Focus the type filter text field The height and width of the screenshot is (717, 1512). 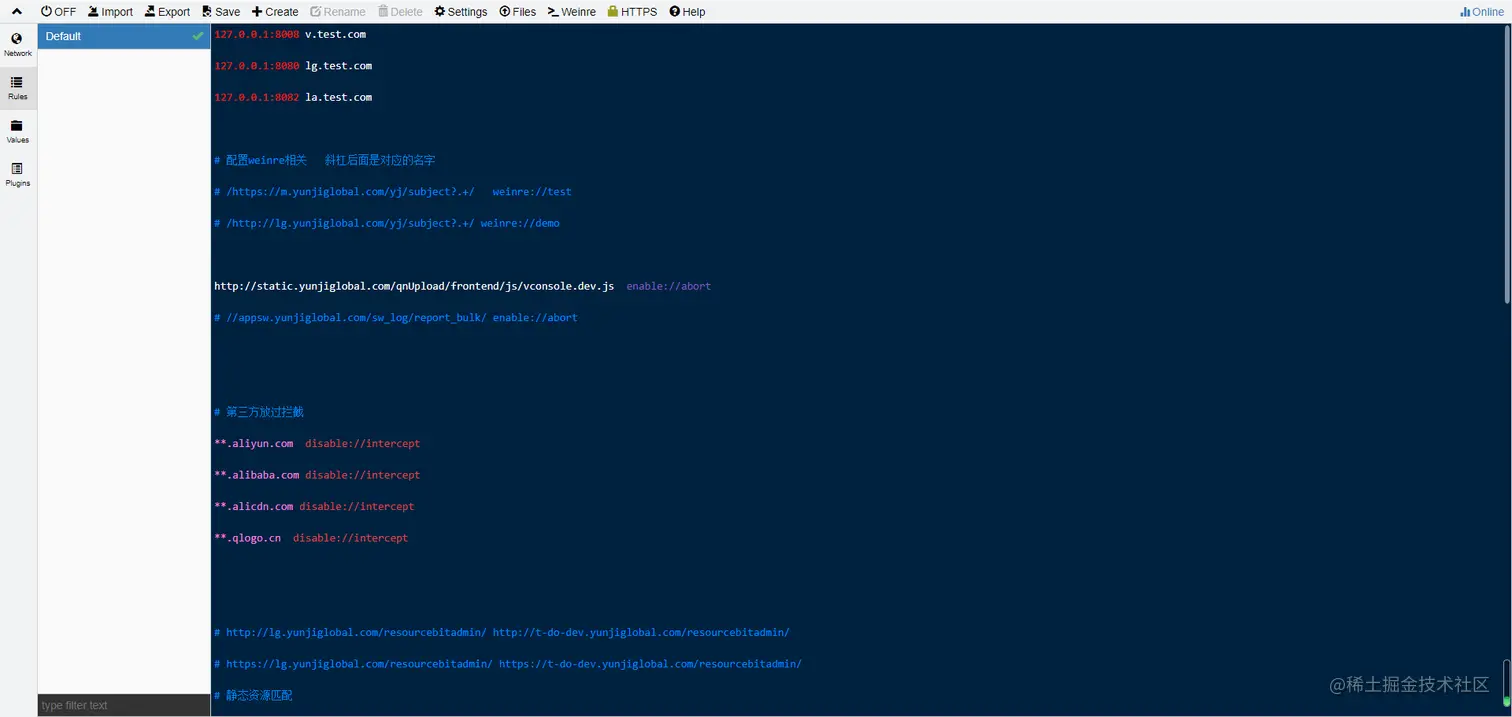[124, 705]
